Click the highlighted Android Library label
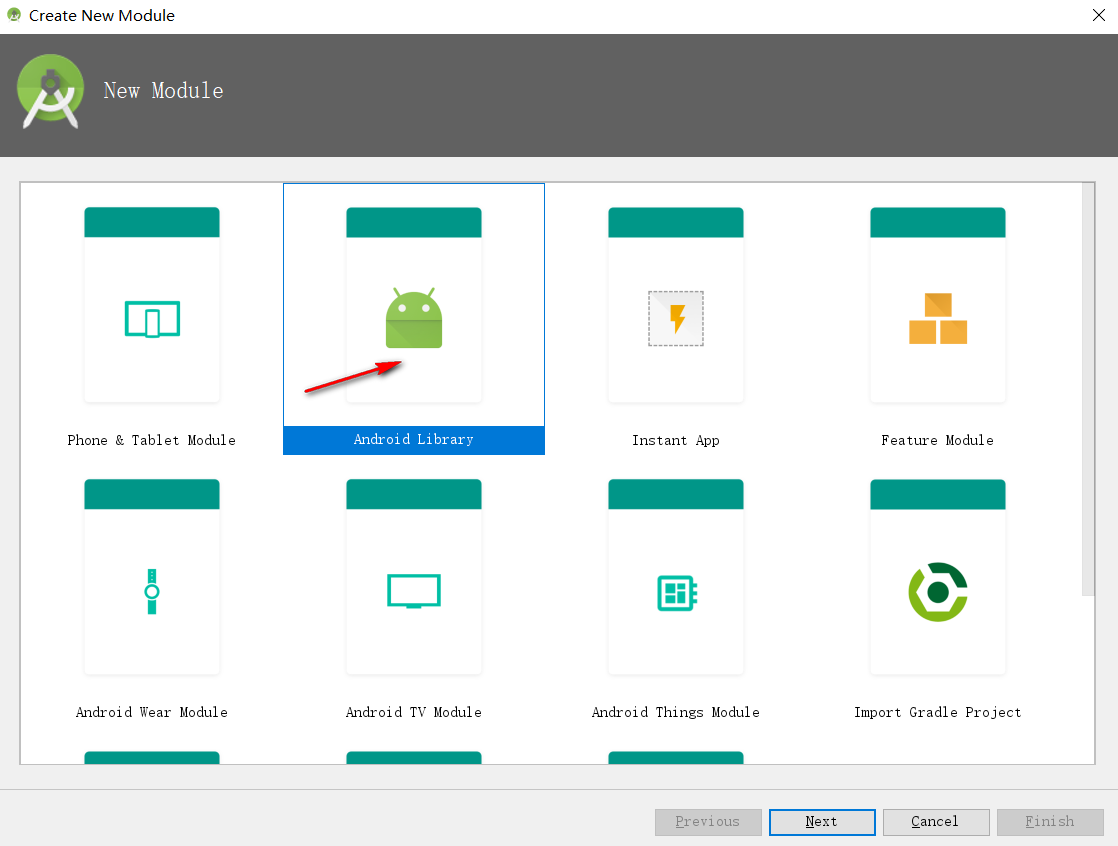 coord(414,440)
